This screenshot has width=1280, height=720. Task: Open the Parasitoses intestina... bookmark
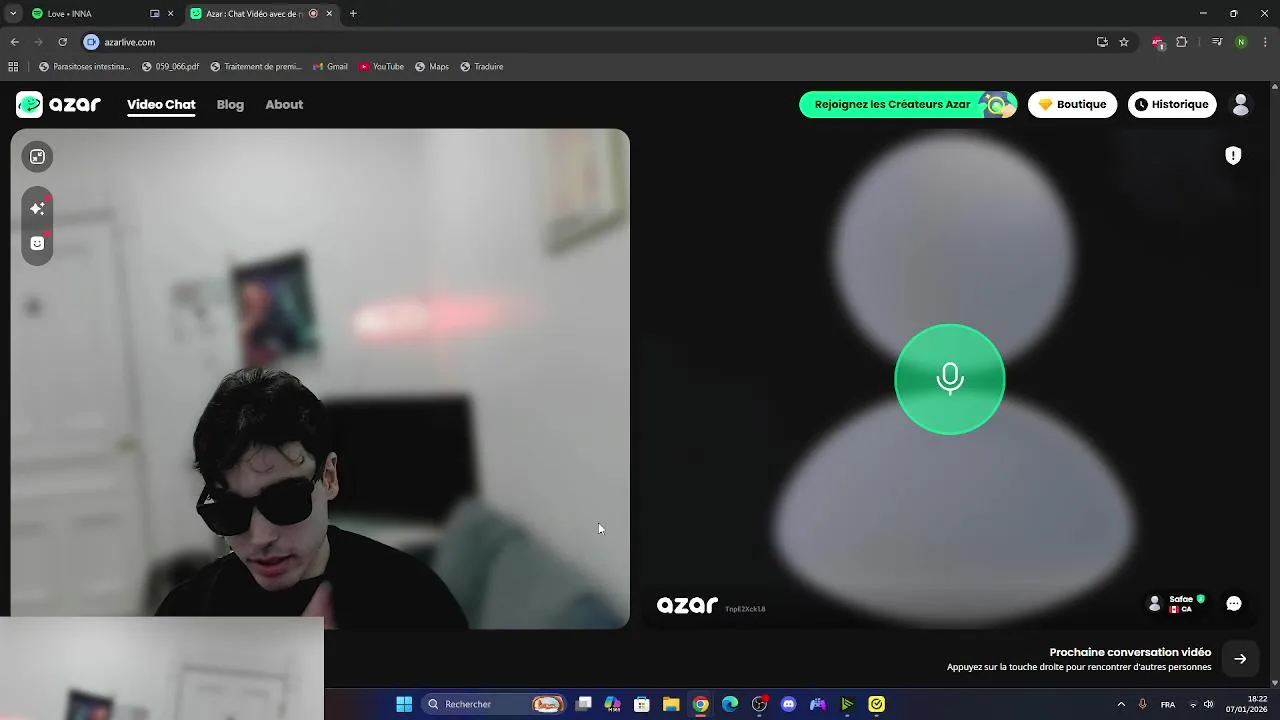click(x=84, y=67)
